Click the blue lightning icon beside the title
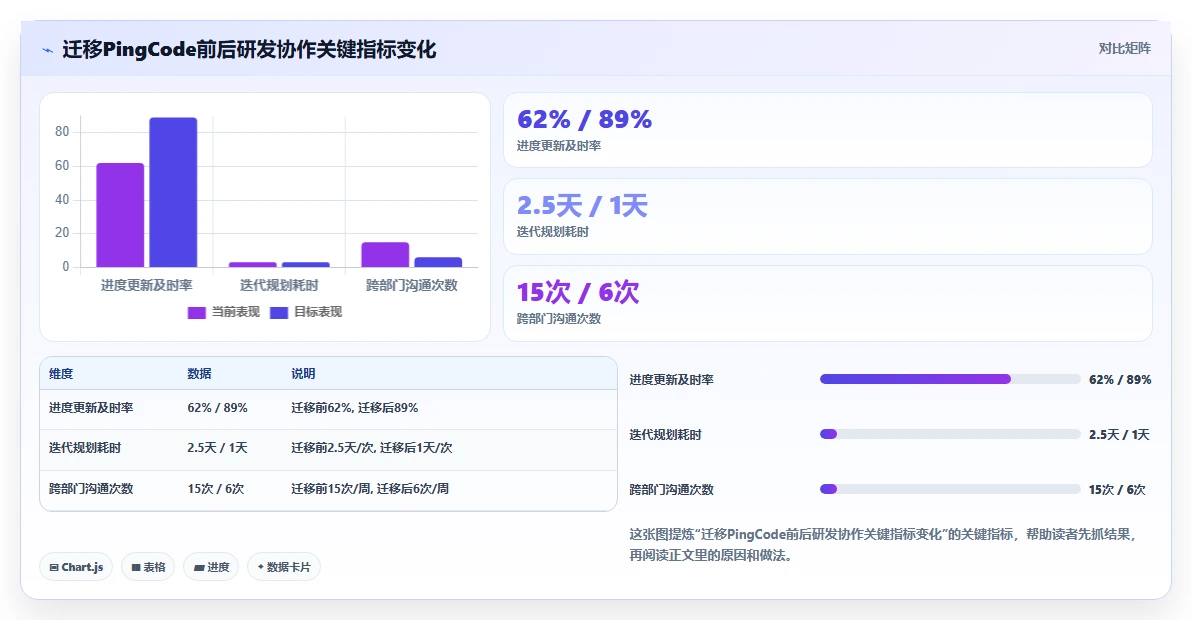This screenshot has width=1192, height=620. pyautogui.click(x=47, y=50)
